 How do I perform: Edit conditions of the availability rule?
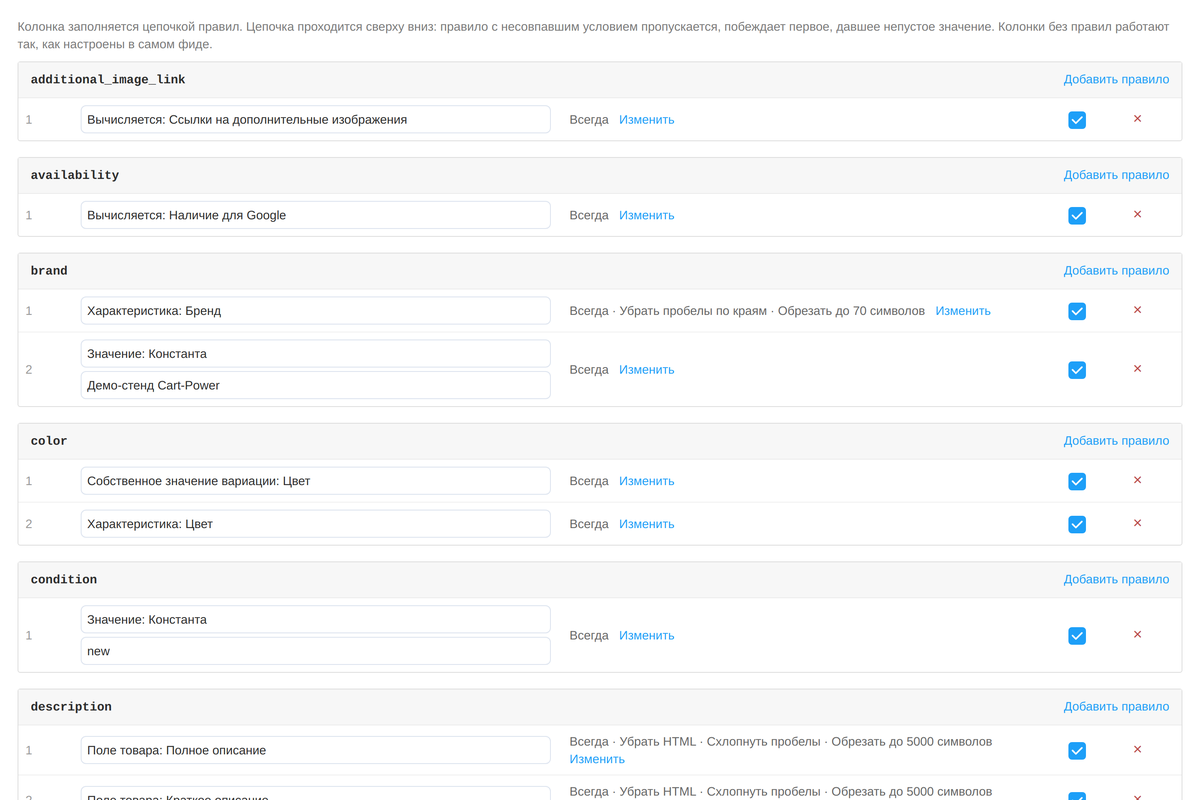coord(646,215)
